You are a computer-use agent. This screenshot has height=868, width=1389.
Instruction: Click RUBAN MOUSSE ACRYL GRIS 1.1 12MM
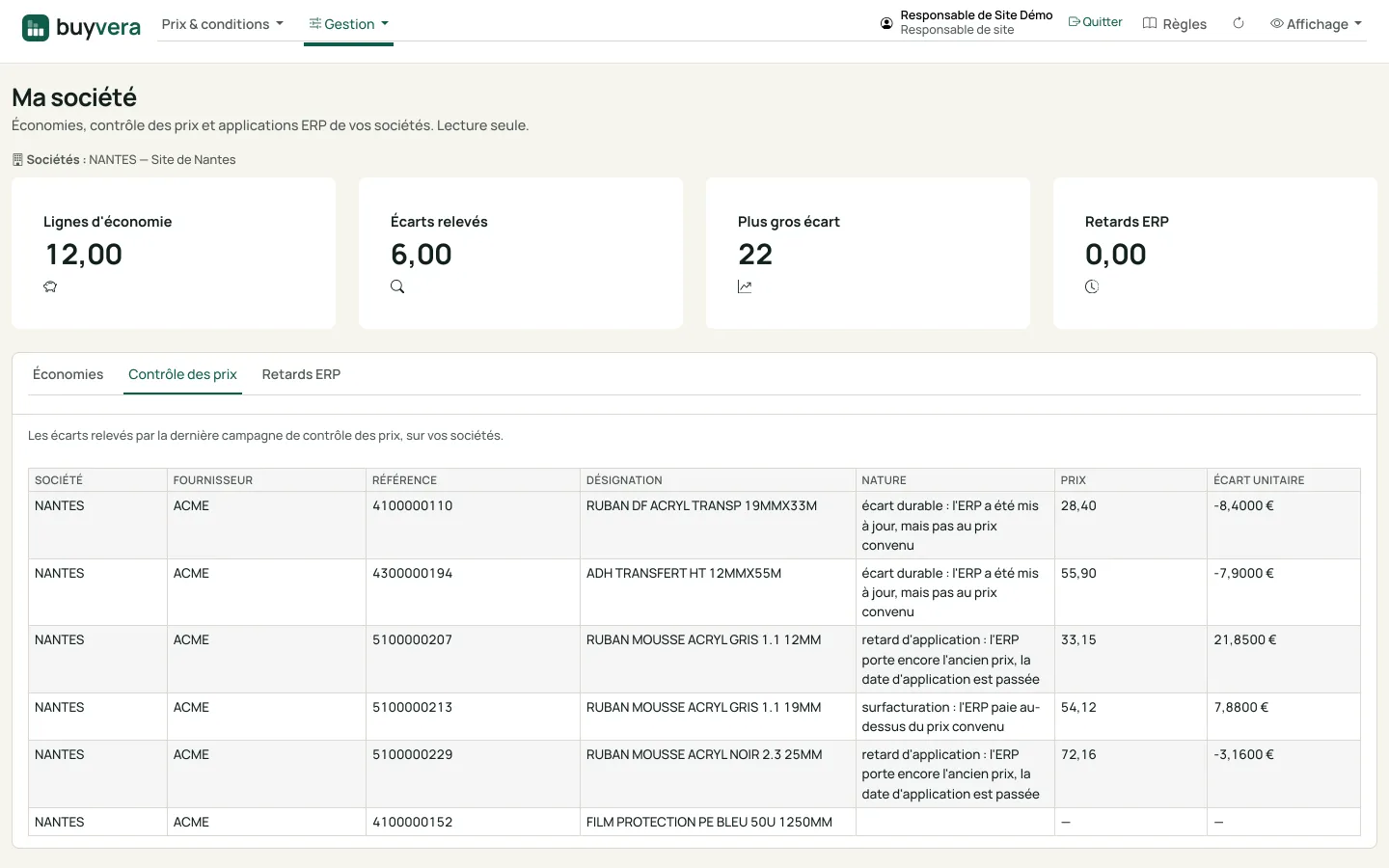coord(704,639)
